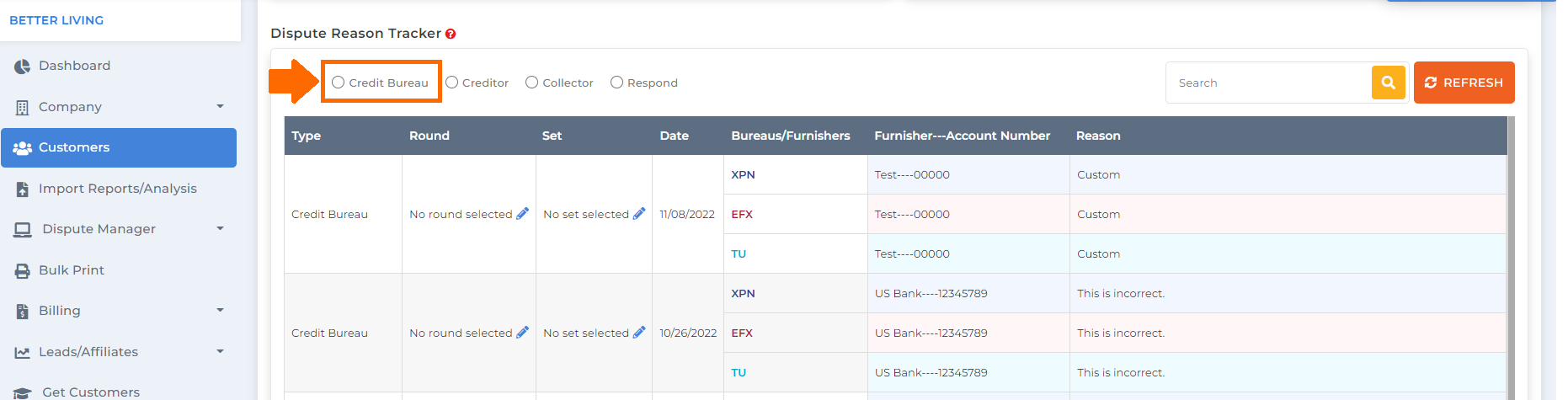Click the Billing invoice icon

click(22, 312)
